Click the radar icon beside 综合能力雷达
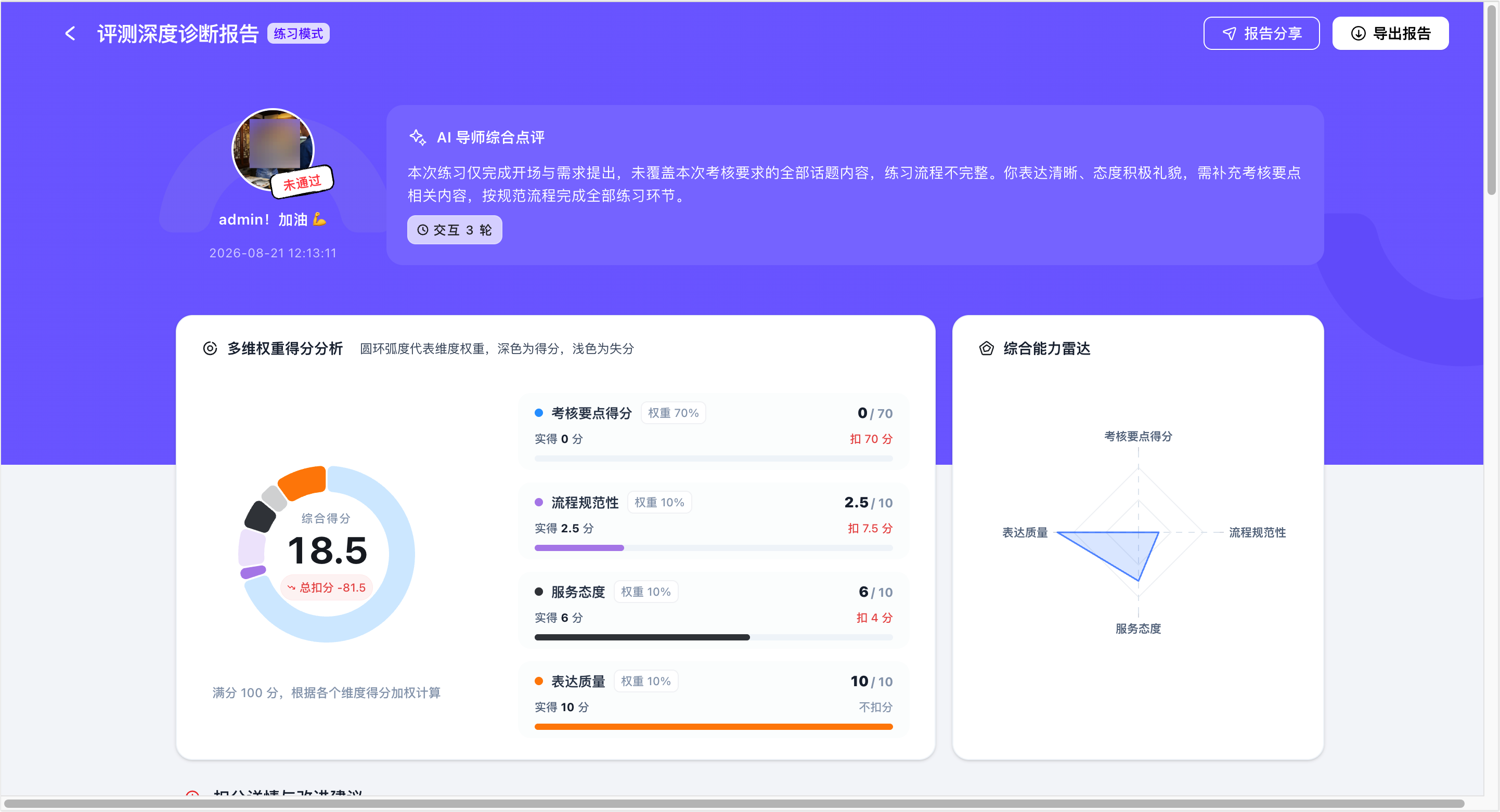The width and height of the screenshot is (1500, 812). tap(986, 348)
